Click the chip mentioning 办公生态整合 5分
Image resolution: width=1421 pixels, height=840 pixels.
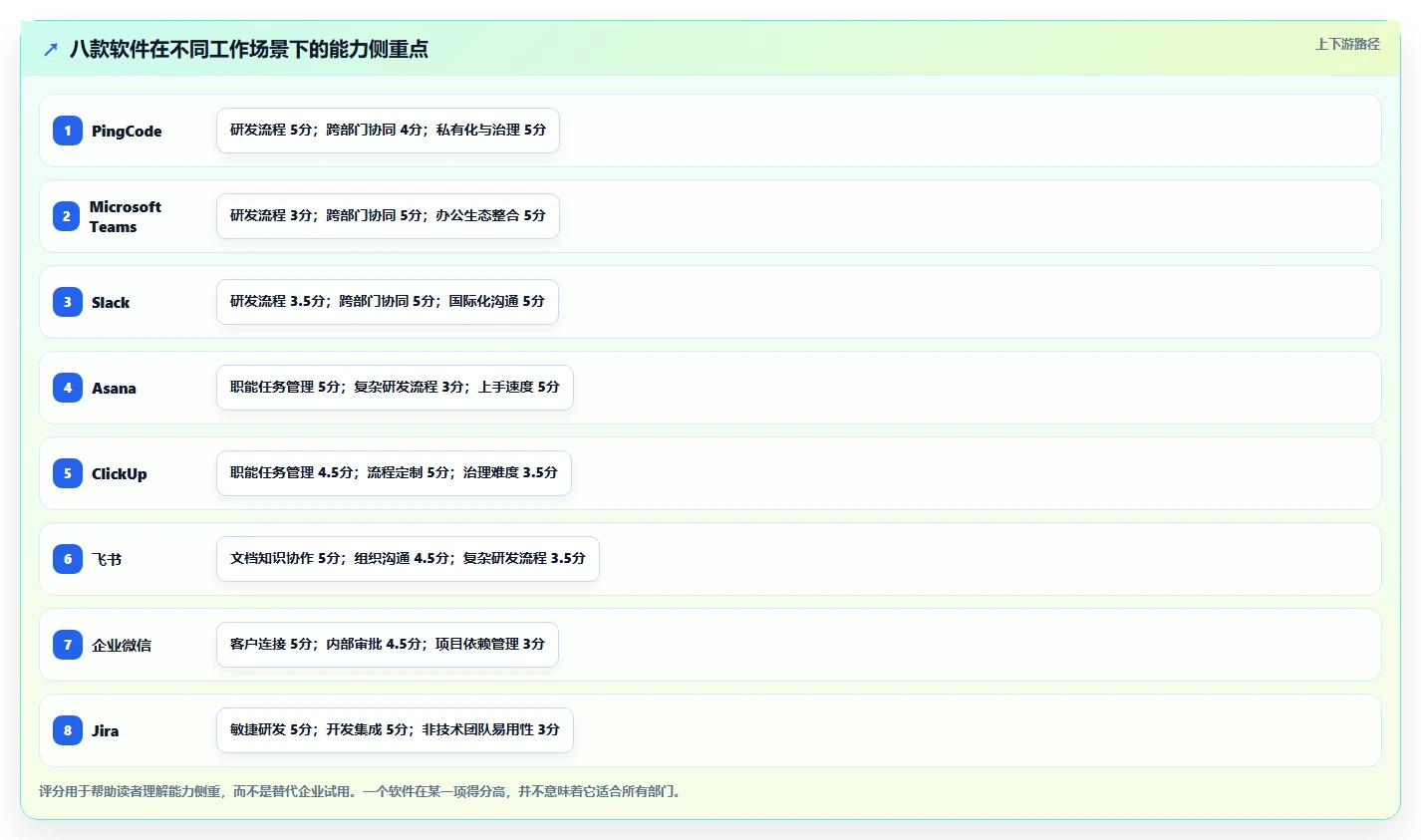(388, 216)
